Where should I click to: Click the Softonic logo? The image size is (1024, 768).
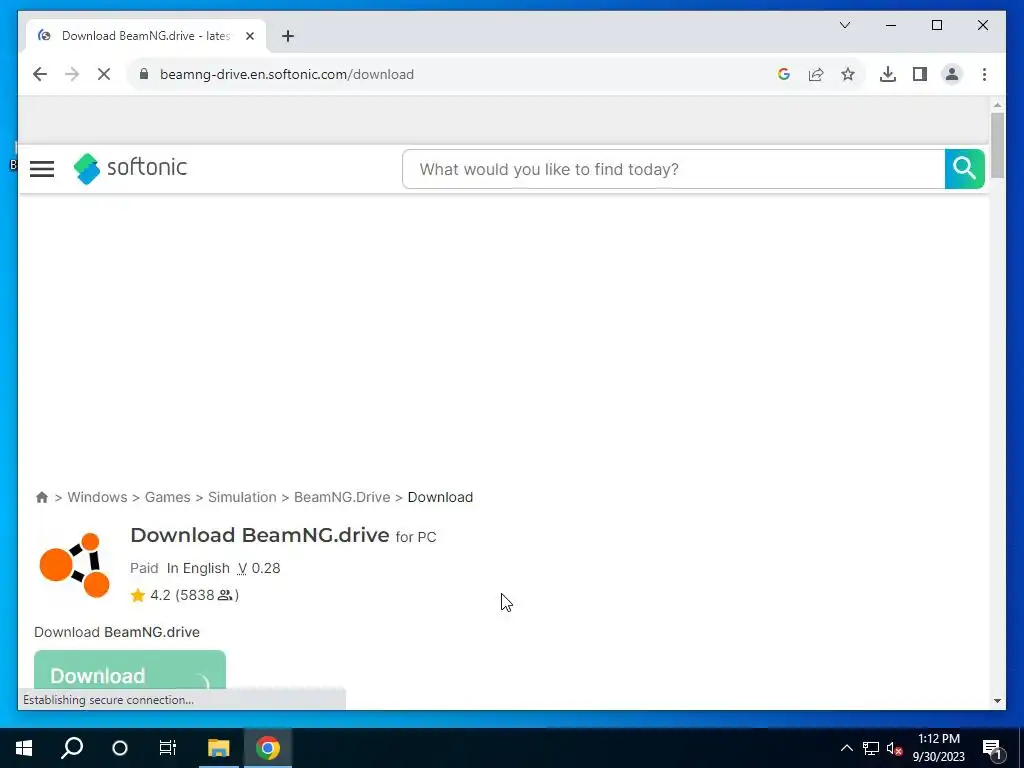coord(131,168)
